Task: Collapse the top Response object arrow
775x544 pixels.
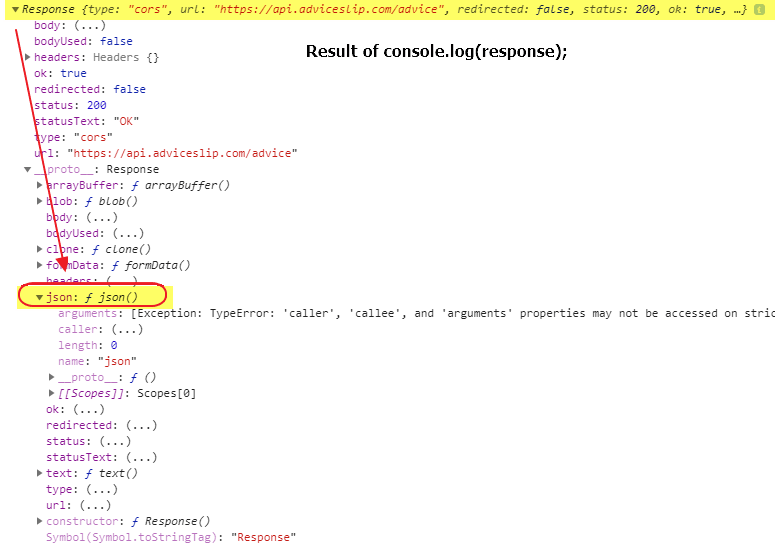Action: [x=15, y=9]
